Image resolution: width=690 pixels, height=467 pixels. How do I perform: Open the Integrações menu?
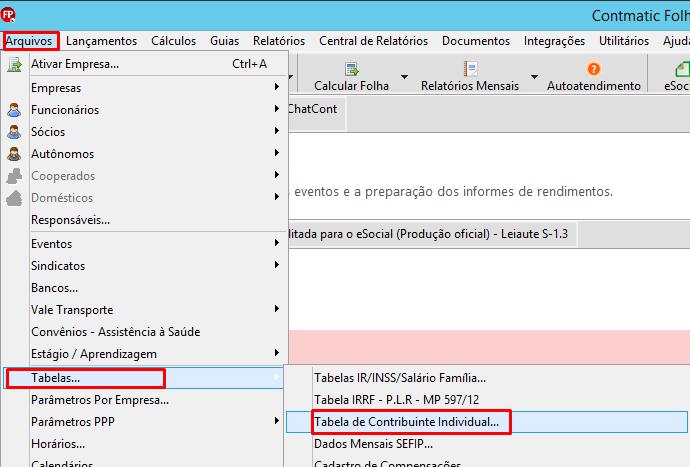(554, 41)
